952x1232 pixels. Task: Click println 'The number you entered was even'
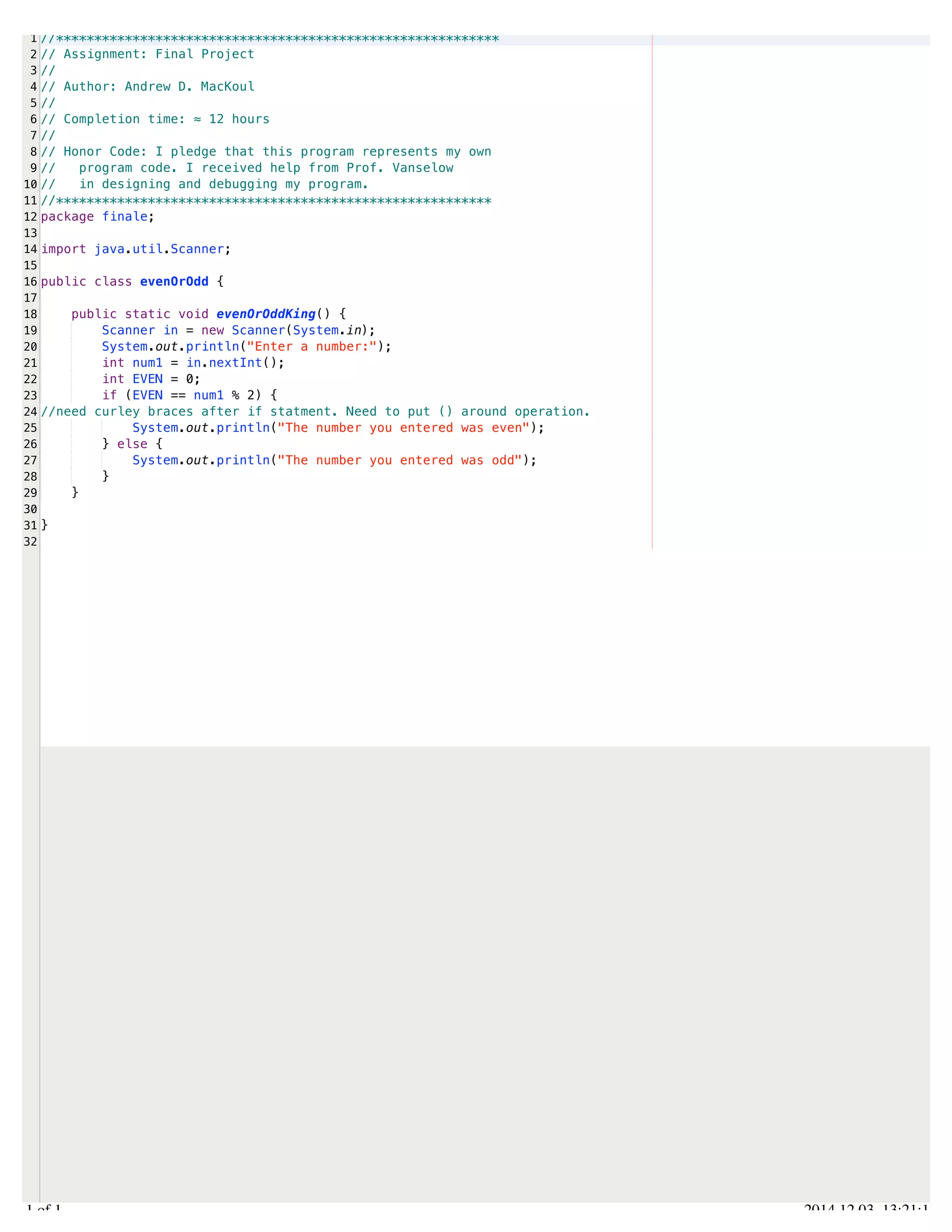tap(338, 428)
